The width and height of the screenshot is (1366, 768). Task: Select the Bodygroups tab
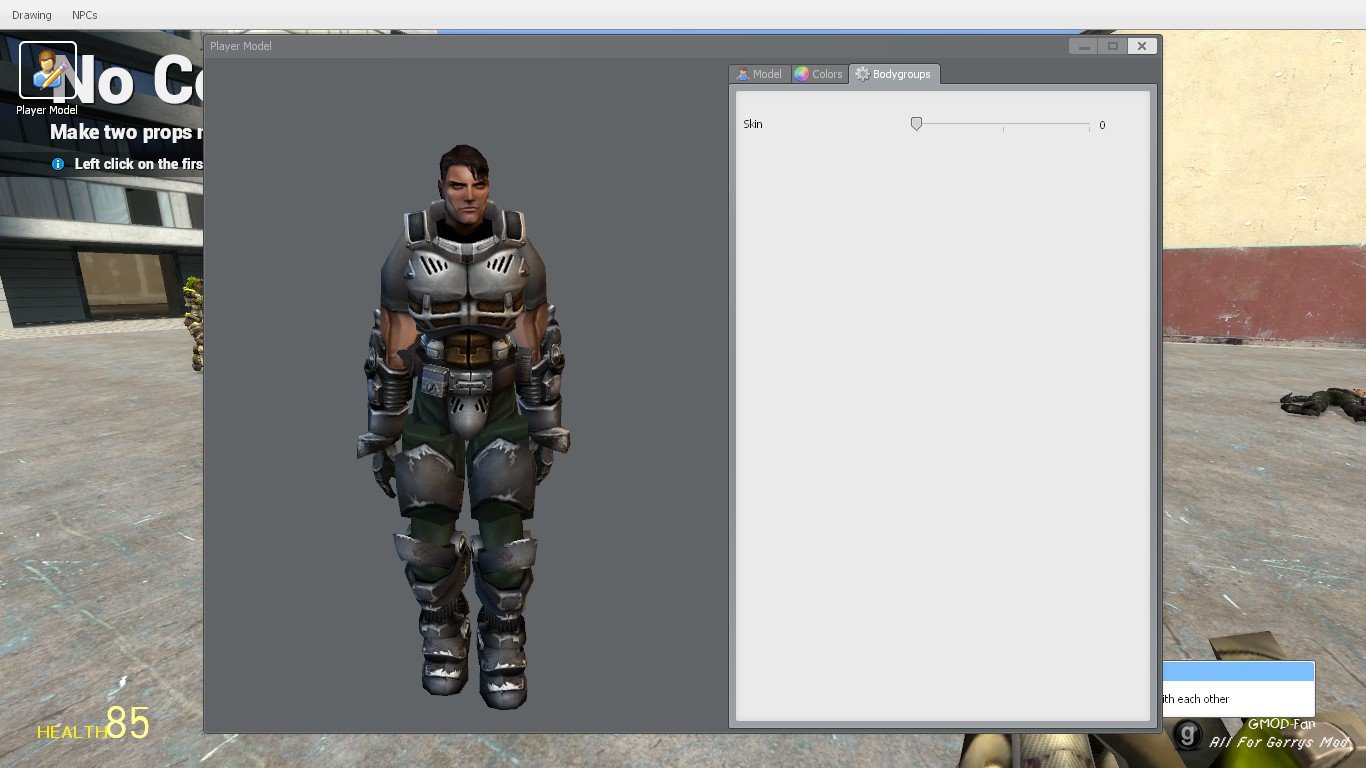pos(894,74)
